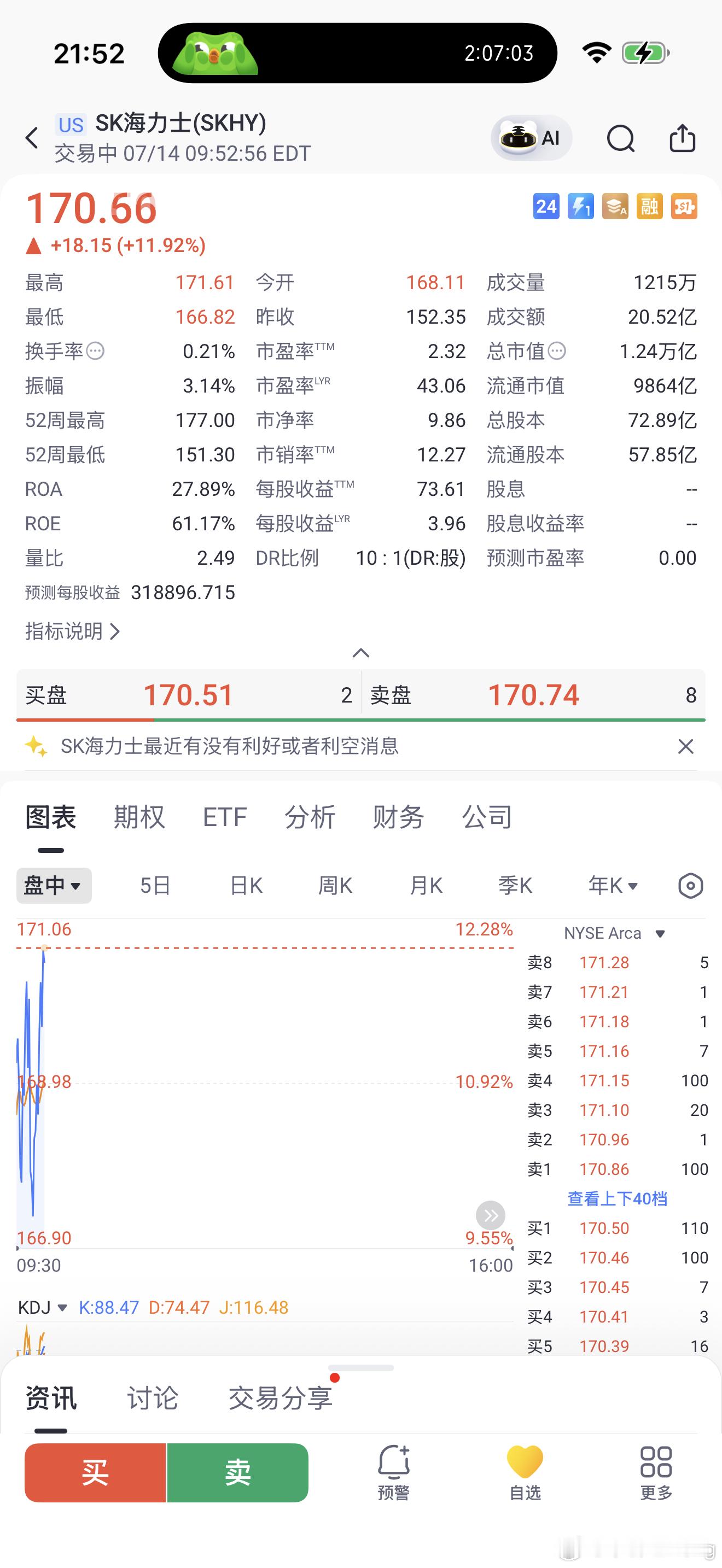Switch to the 分析 tab
This screenshot has height=1568, width=722.
(x=310, y=817)
